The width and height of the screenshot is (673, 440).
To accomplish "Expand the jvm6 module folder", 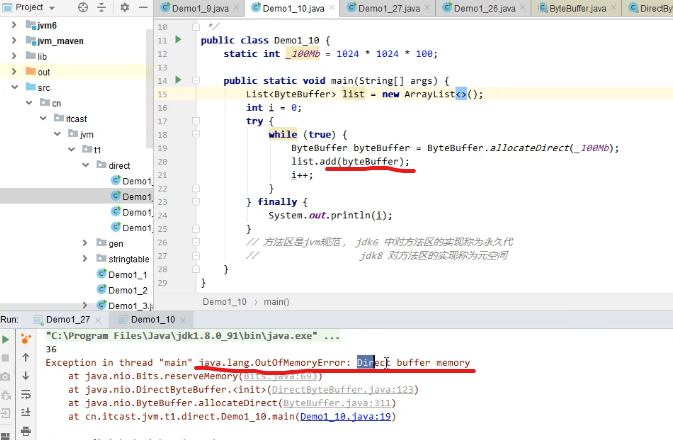I will click(x=14, y=25).
